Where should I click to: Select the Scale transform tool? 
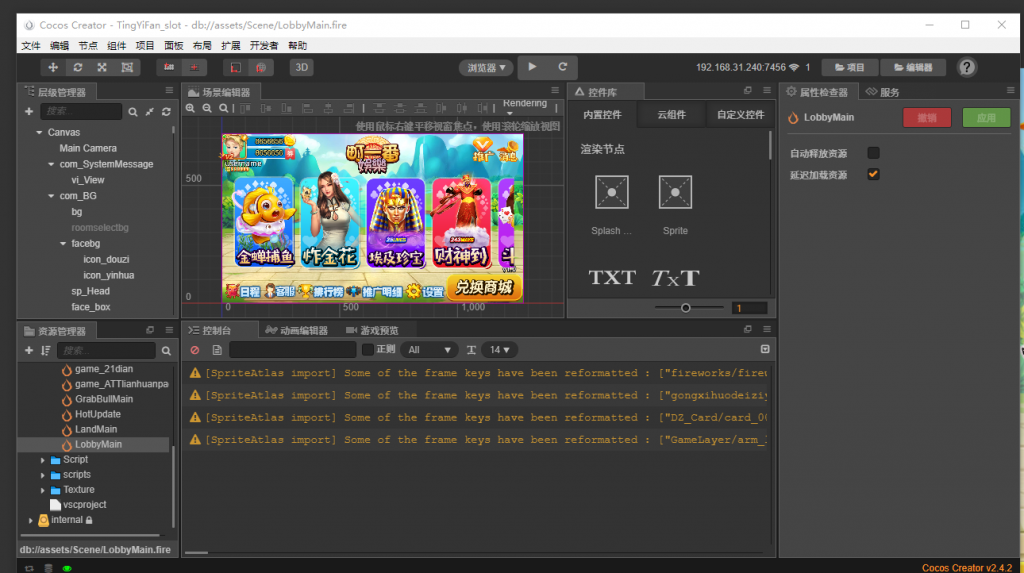[102, 67]
